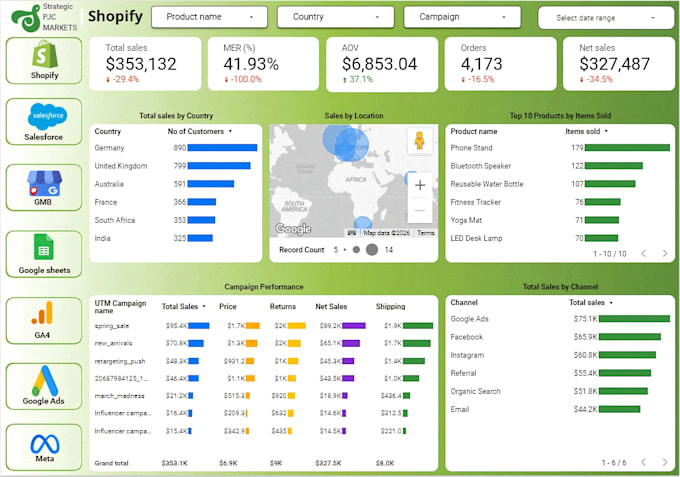Select the India row

176,238
